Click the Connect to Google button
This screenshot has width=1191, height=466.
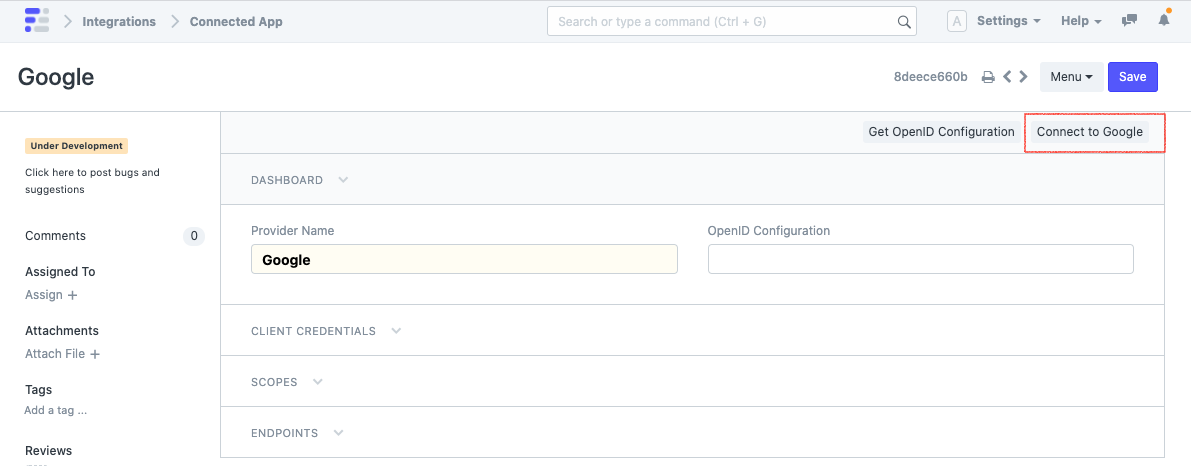(x=1089, y=132)
